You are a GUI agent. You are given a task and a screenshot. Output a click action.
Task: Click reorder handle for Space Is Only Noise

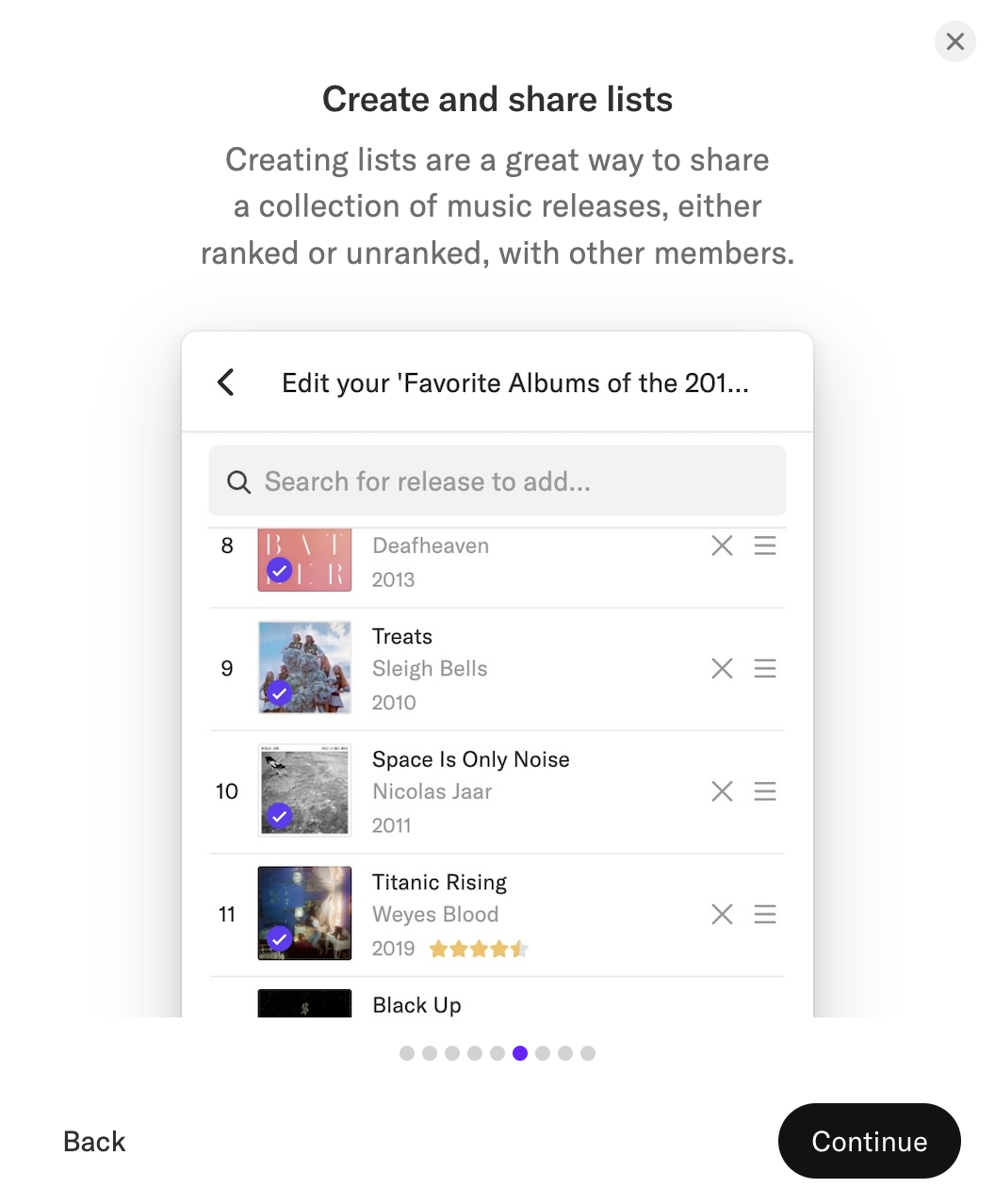(x=765, y=791)
